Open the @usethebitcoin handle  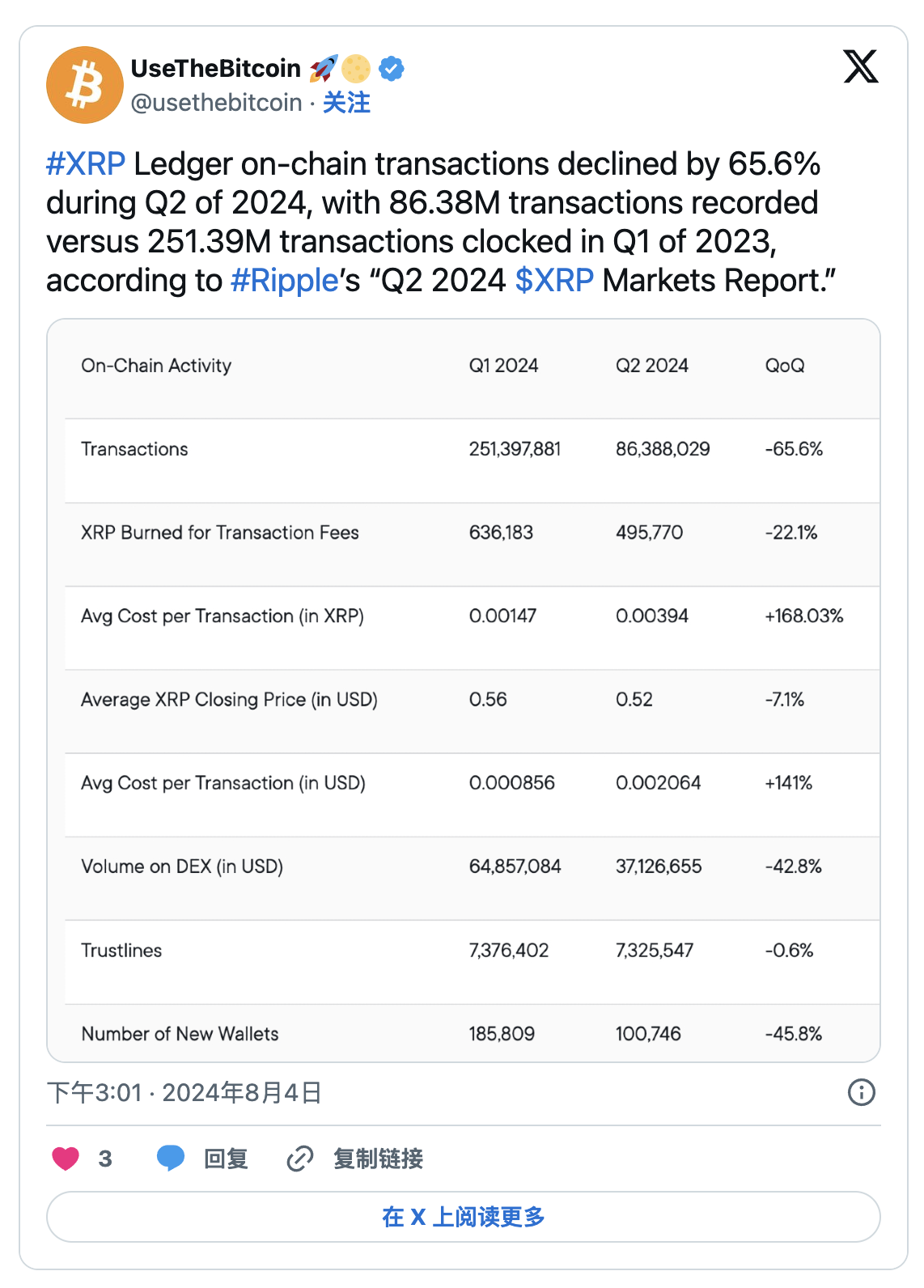pyautogui.click(x=216, y=103)
